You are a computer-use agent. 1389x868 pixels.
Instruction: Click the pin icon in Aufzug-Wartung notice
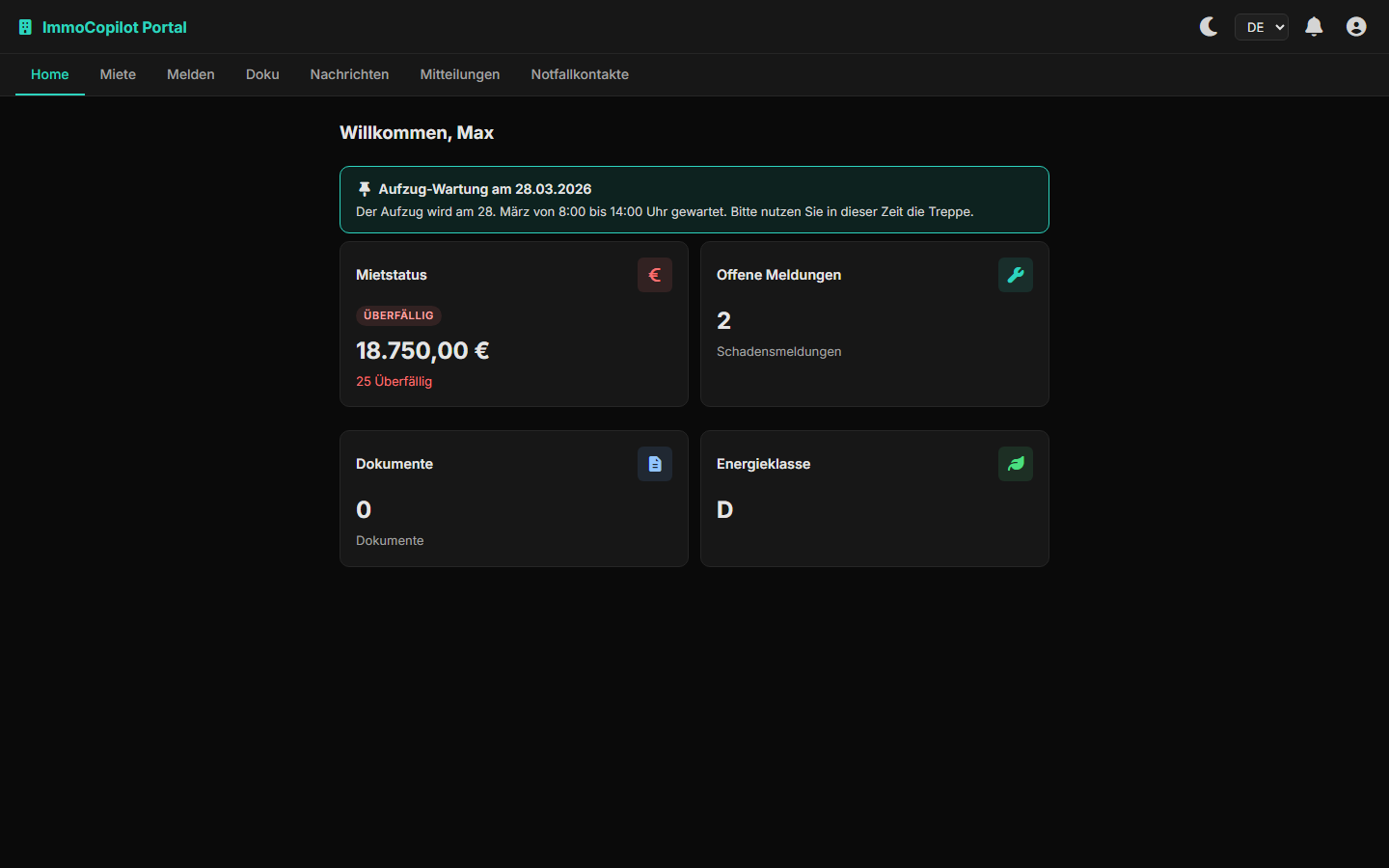pos(365,189)
